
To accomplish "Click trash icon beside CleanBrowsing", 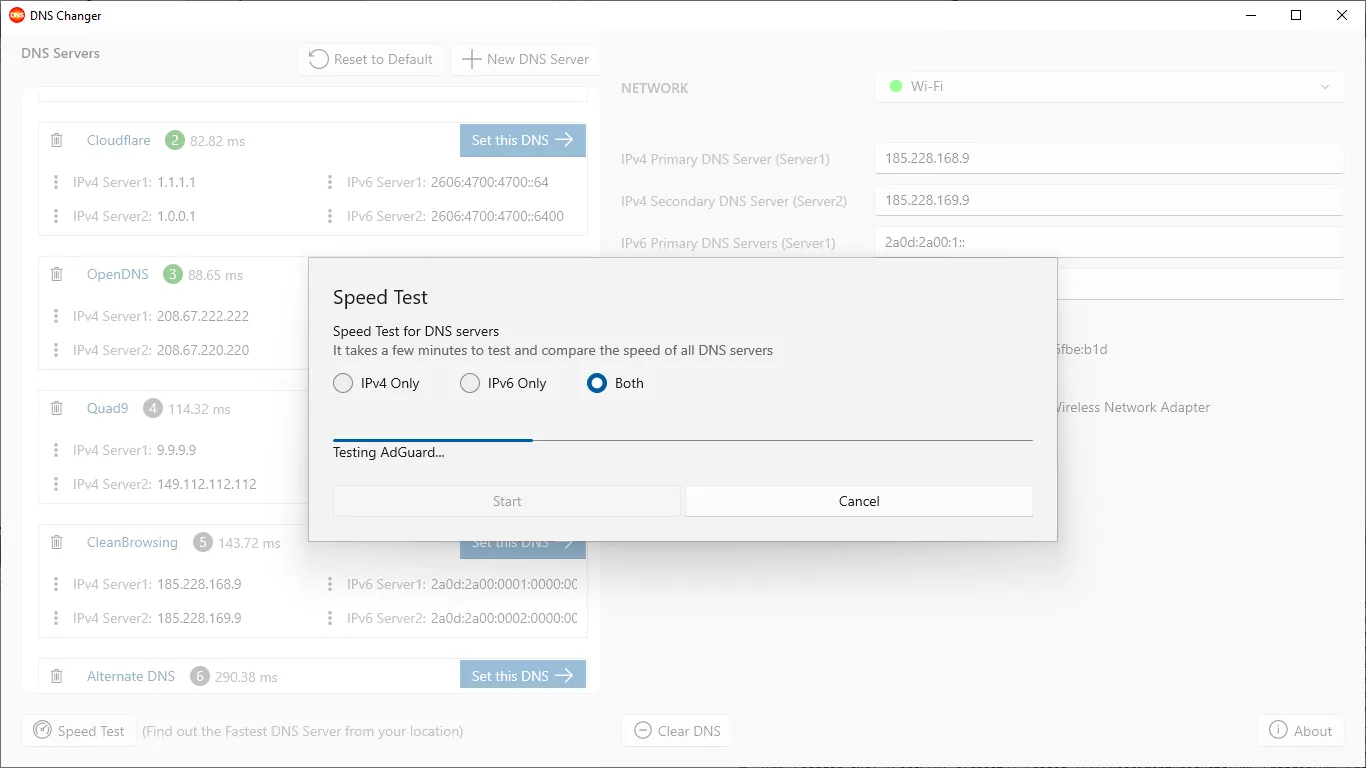I will [57, 542].
